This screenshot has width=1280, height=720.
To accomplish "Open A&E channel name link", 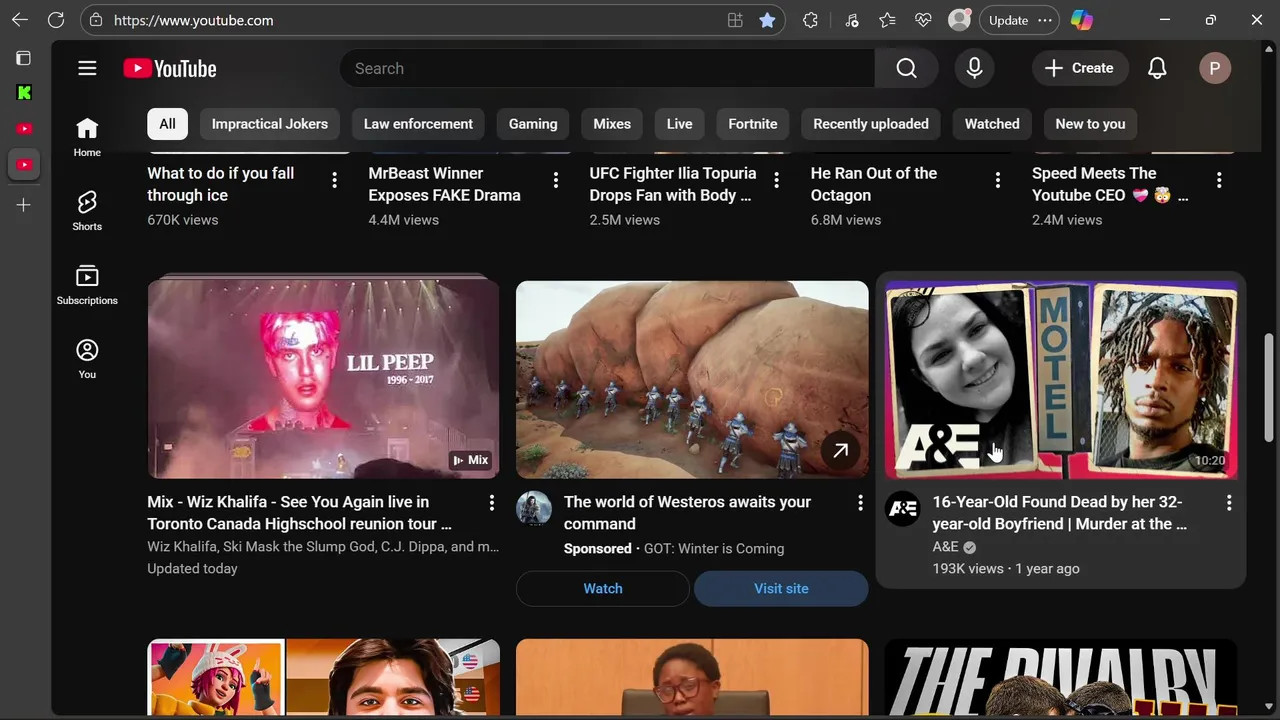I will click(945, 547).
